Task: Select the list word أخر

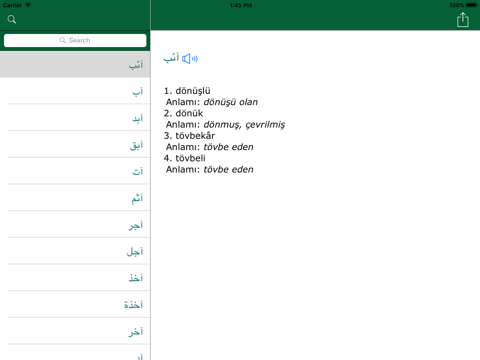Action: (75, 331)
